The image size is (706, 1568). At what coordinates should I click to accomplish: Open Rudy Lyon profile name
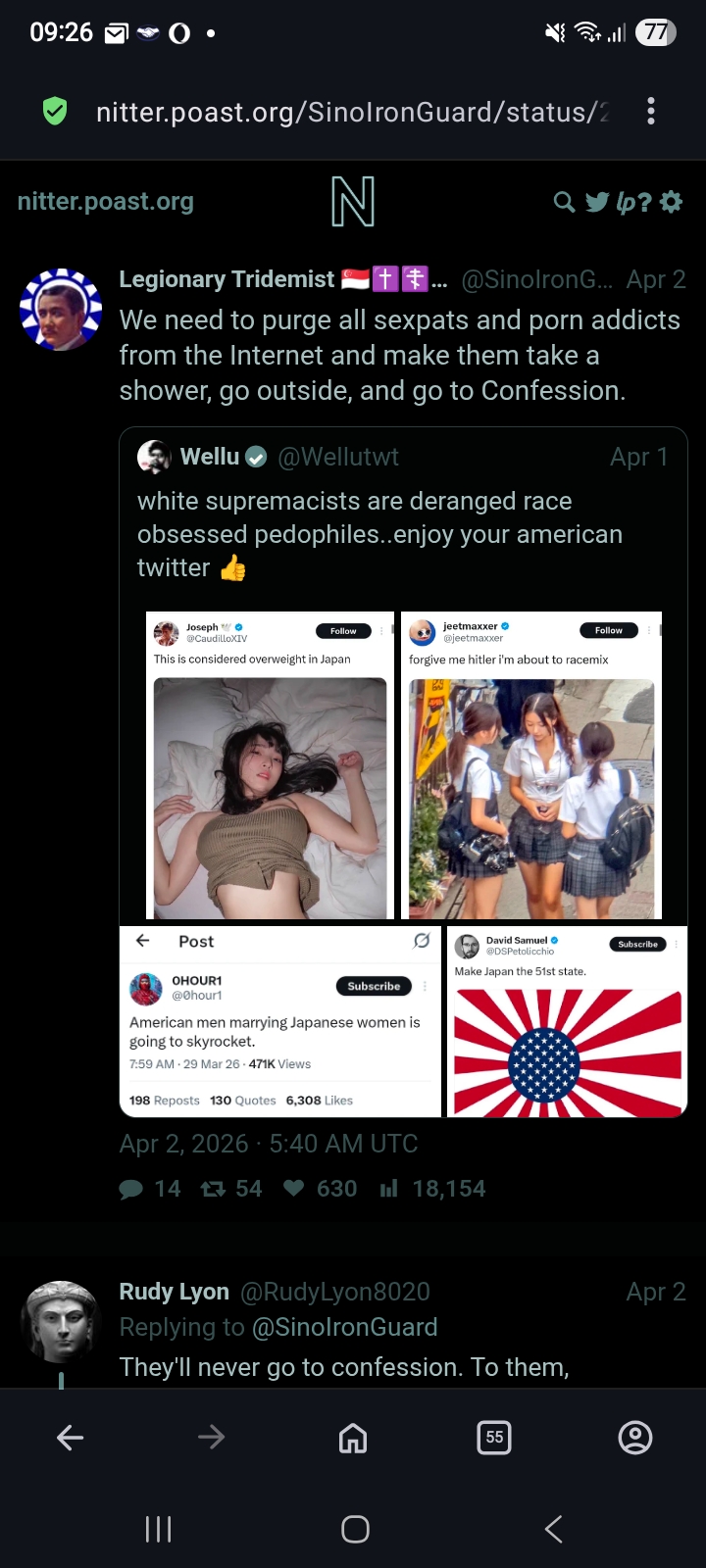click(175, 1292)
